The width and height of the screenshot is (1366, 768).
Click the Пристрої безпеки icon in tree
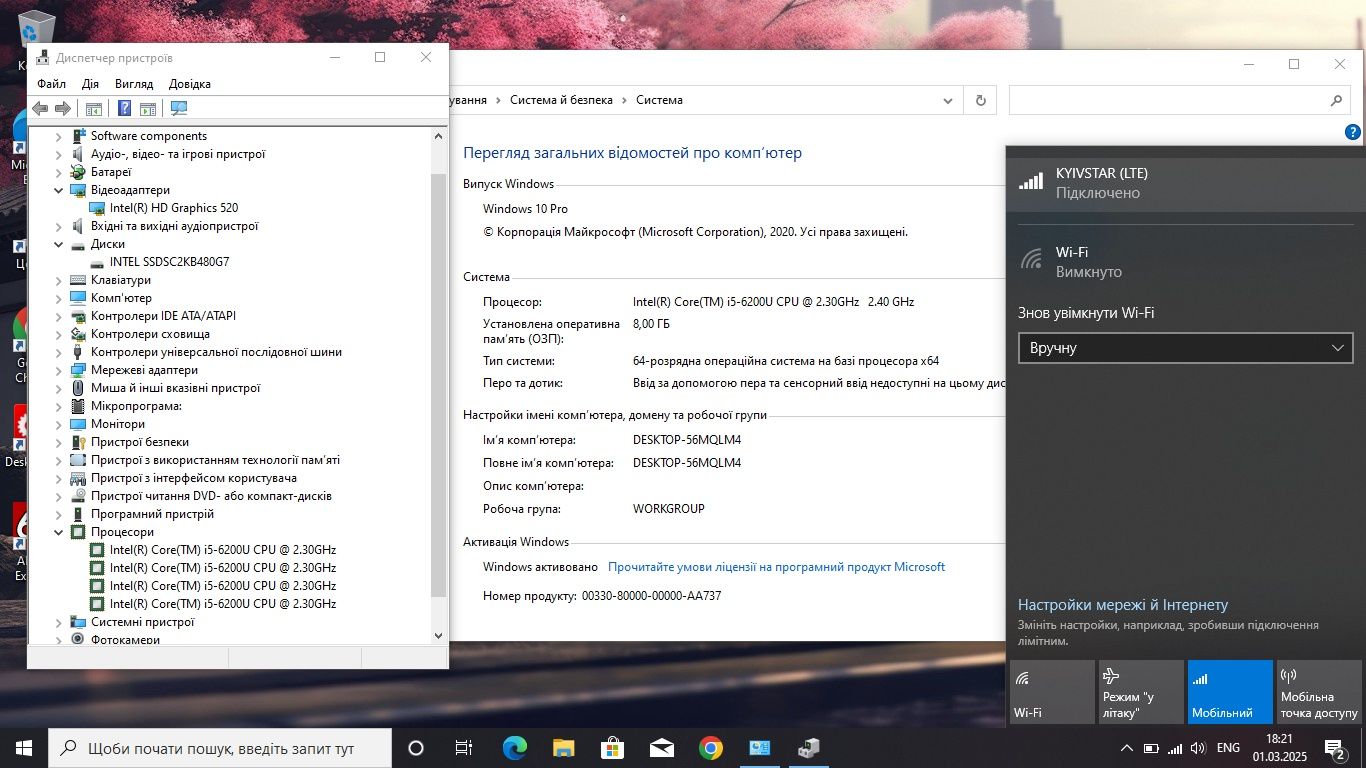[x=78, y=442]
